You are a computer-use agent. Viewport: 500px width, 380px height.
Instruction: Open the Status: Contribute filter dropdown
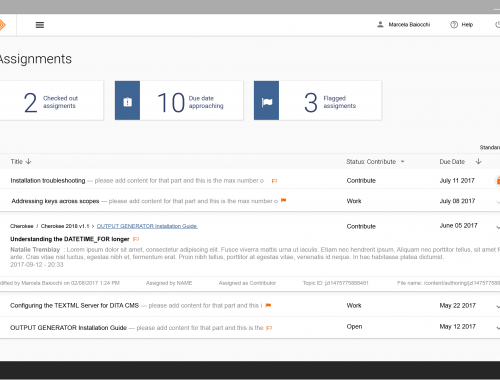[402, 162]
